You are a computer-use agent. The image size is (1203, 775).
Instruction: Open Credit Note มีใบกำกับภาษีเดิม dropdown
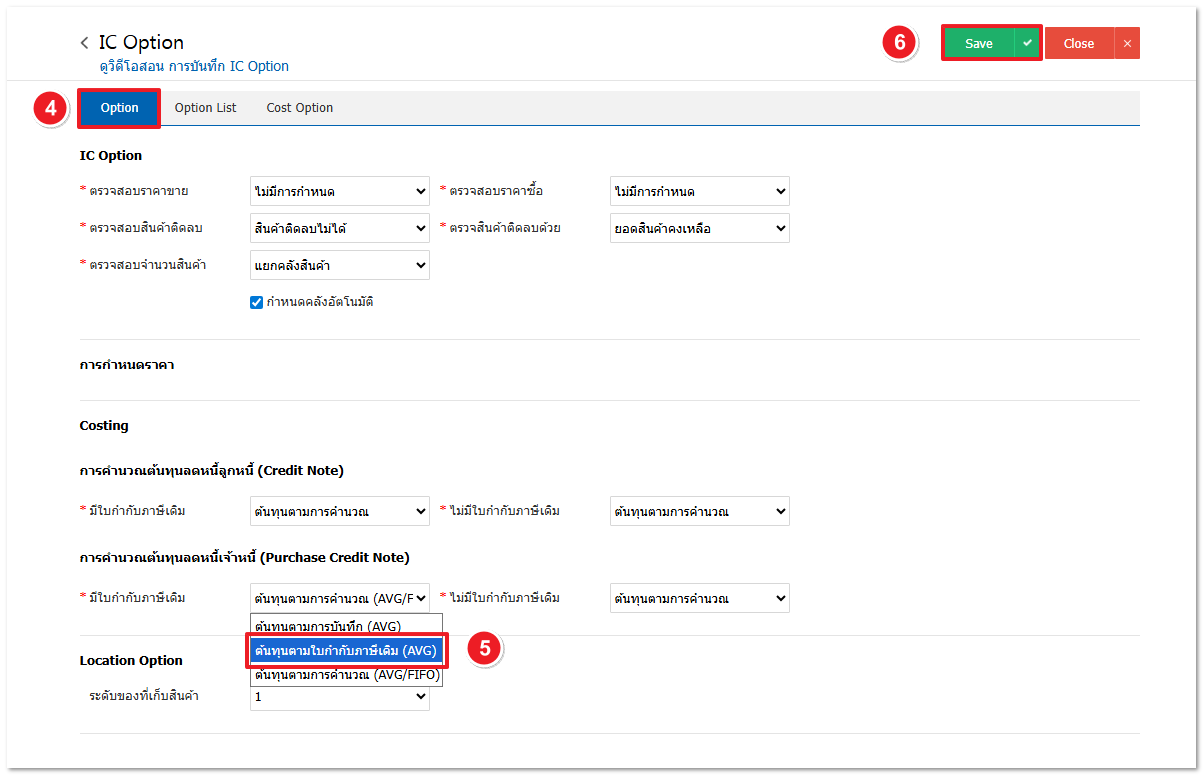(339, 511)
